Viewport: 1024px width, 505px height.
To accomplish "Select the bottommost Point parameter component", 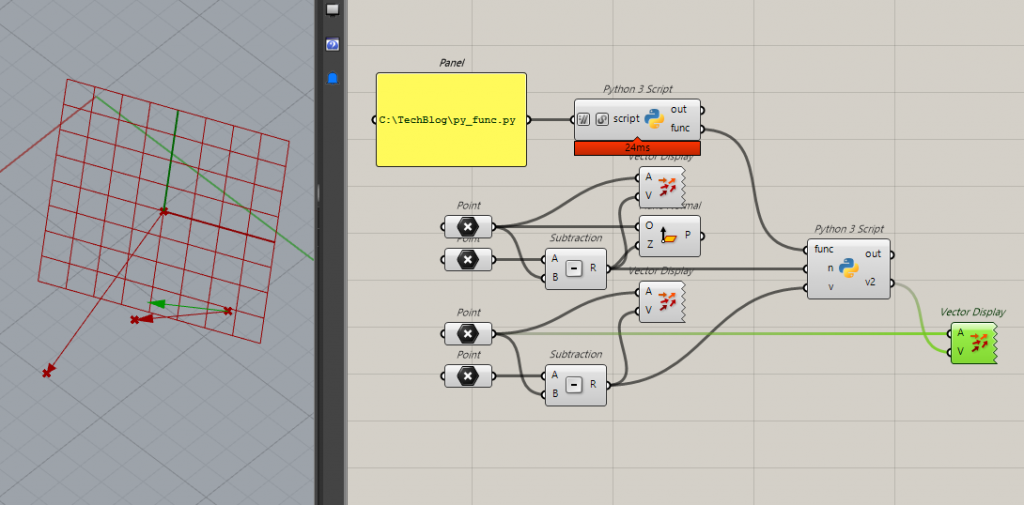I will 467,376.
